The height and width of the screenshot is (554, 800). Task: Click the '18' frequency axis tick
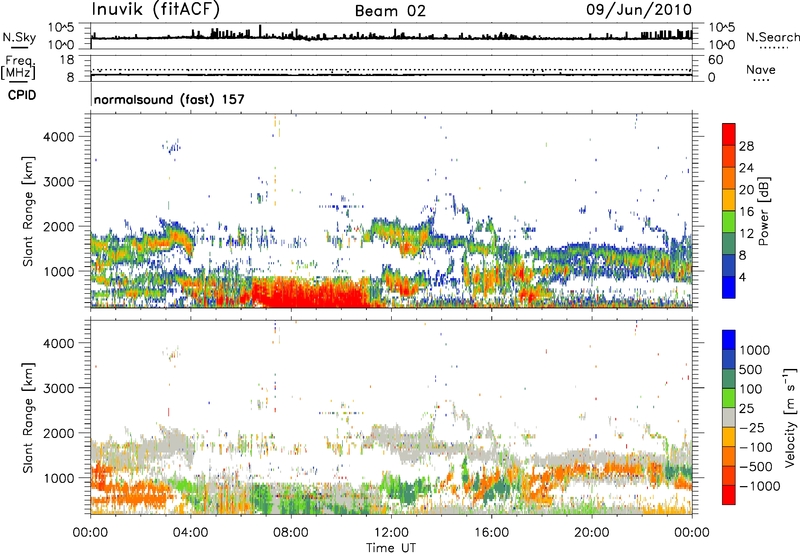click(67, 60)
